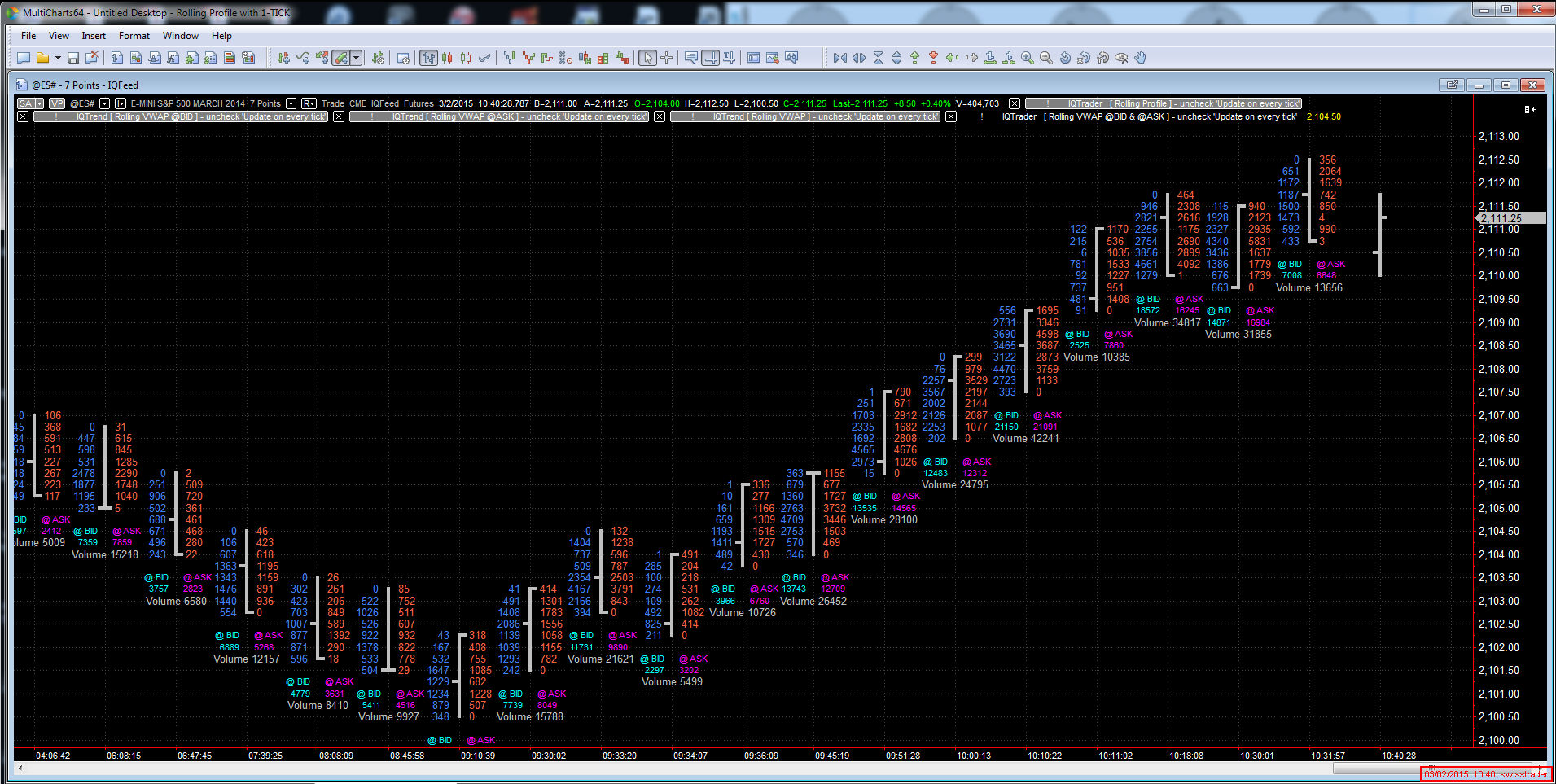Save the workspace using the floppy disk icon
1556x784 pixels.
pyautogui.click(x=73, y=58)
